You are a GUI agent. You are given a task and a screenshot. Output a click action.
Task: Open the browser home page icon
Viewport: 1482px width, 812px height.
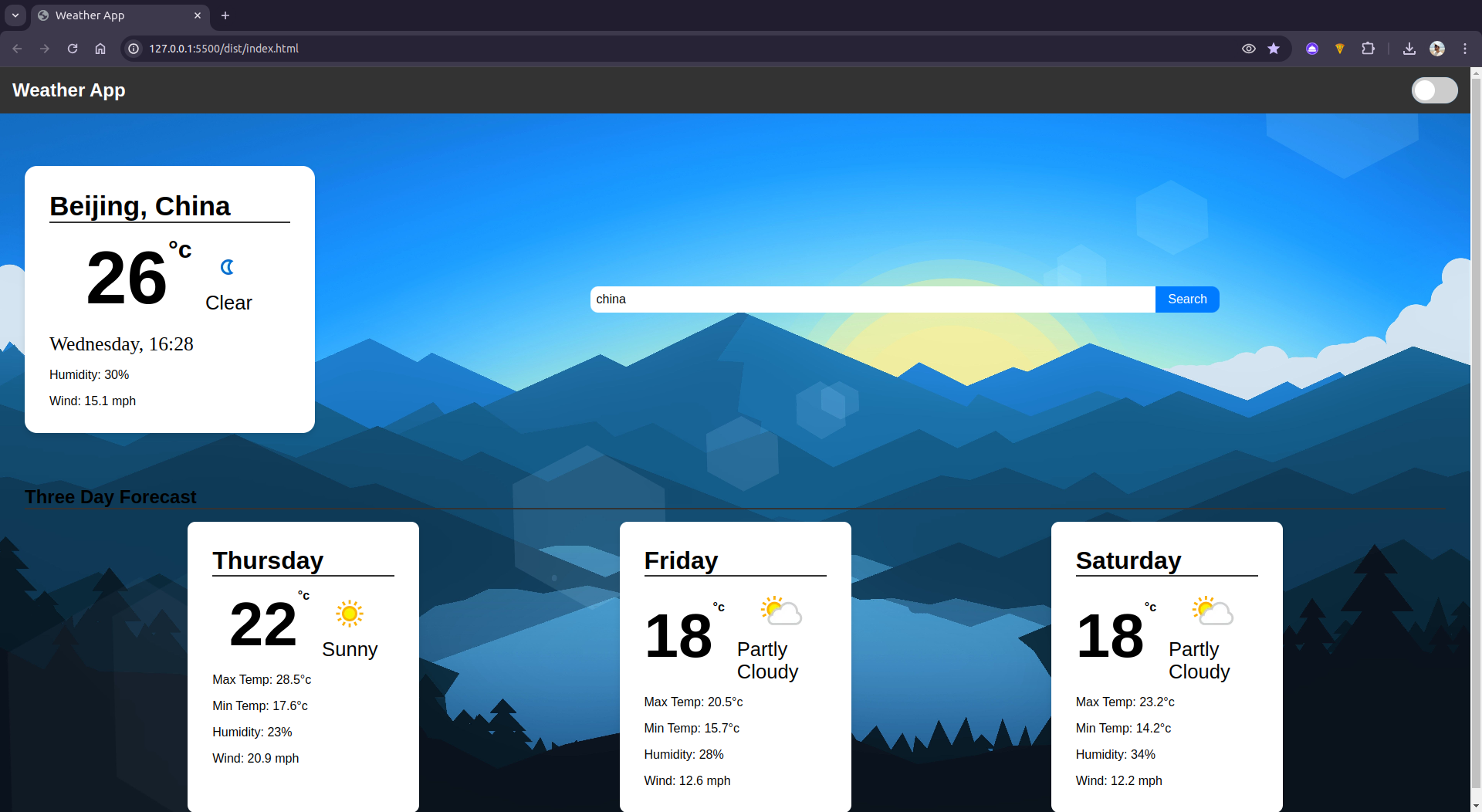coord(100,49)
